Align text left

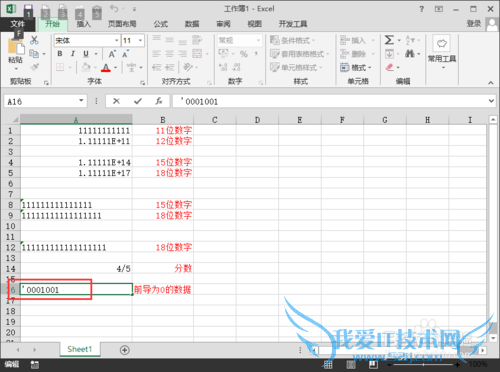click(157, 54)
